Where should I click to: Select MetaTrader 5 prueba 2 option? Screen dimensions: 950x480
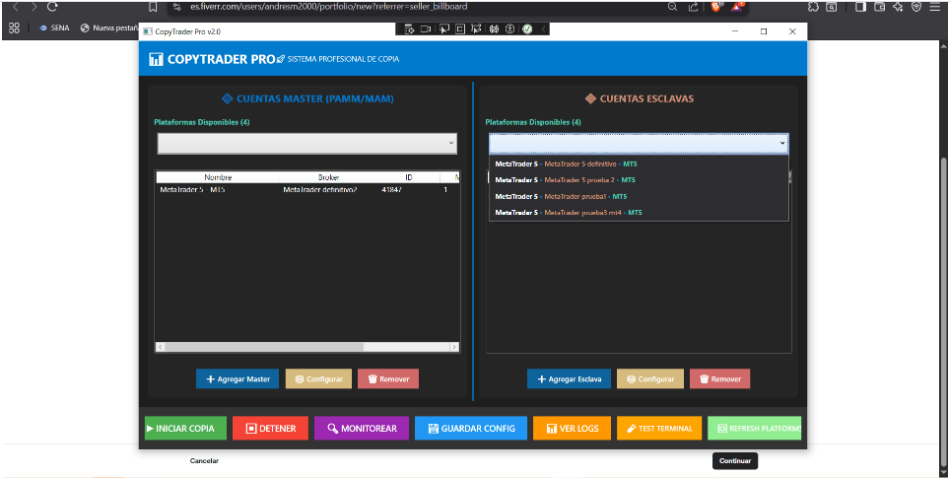639,180
